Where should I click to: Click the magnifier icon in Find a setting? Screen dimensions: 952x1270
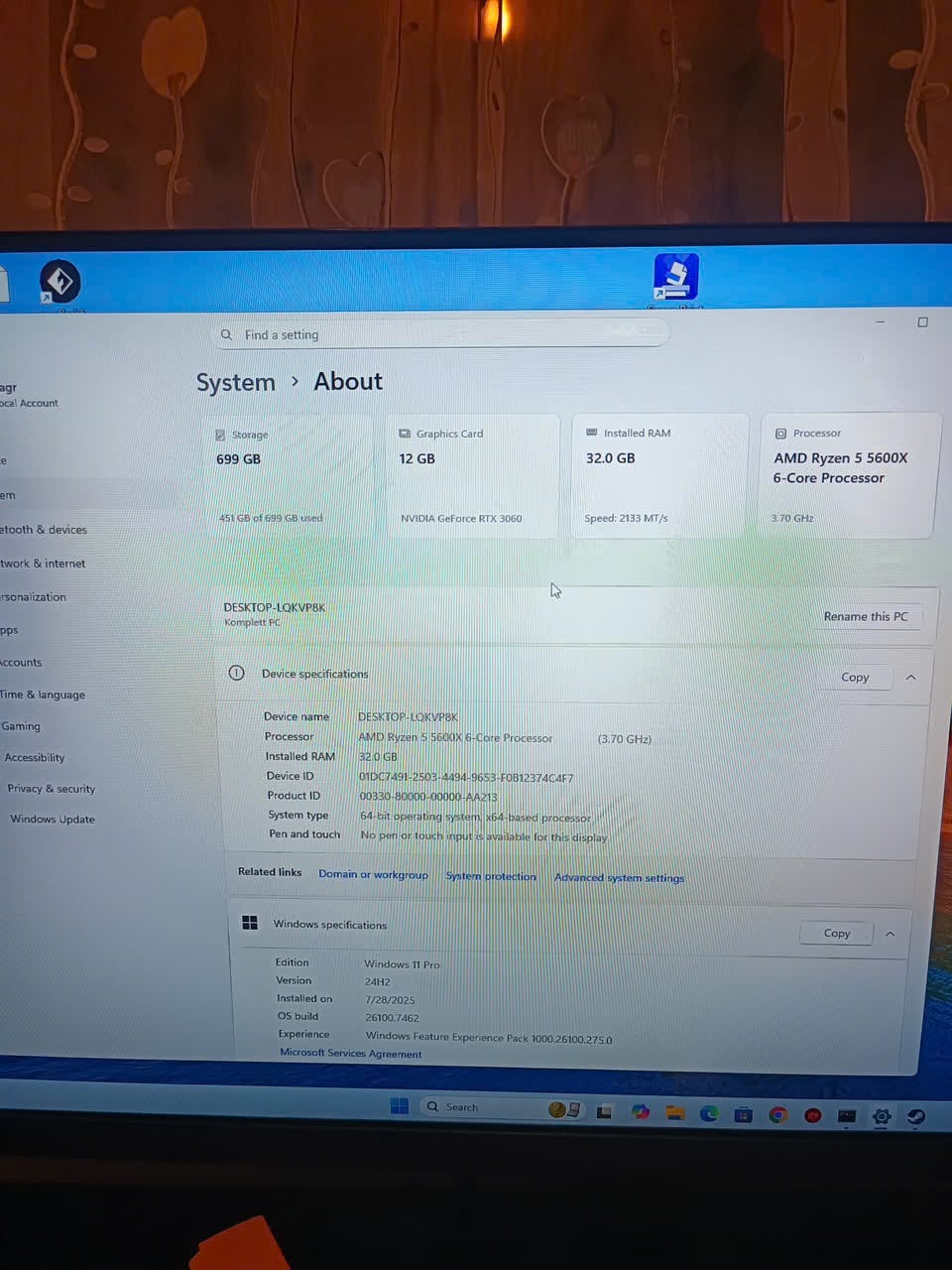click(x=226, y=334)
